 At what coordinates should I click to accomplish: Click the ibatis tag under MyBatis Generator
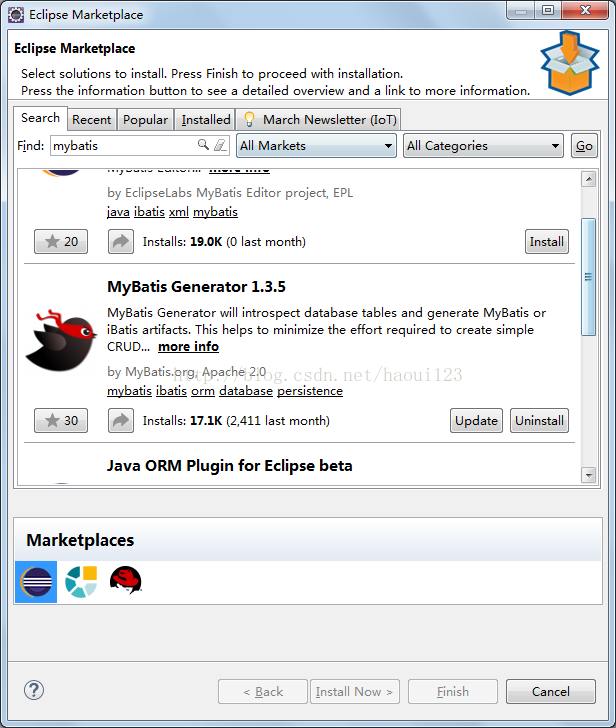coord(171,391)
